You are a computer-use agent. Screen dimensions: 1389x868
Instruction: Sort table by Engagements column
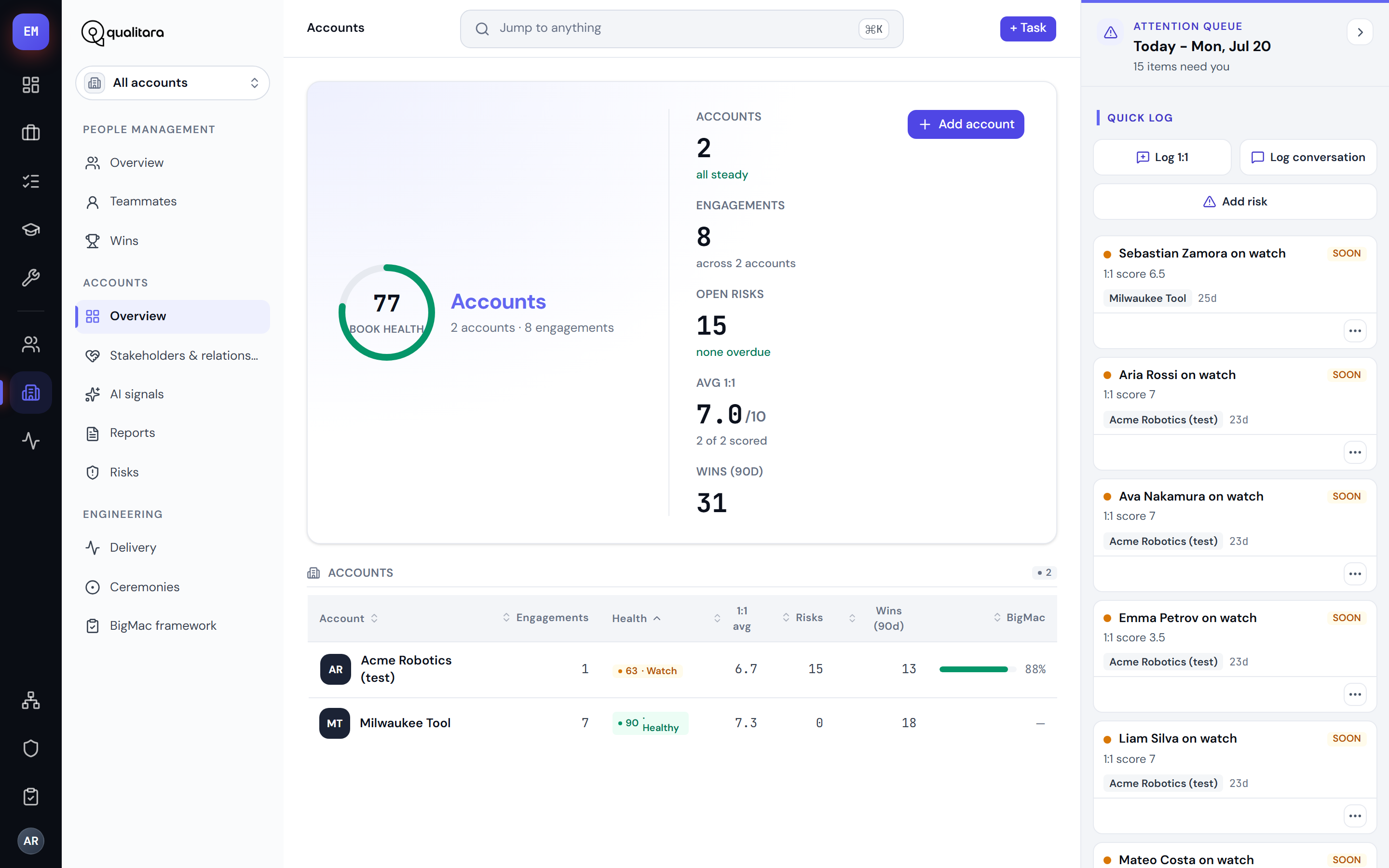tap(546, 618)
